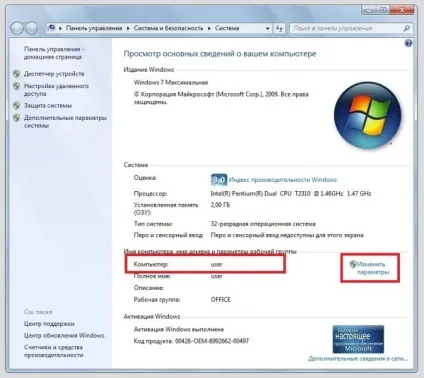Open Счетчики и средства производительности link
424x378 pixels.
point(53,351)
